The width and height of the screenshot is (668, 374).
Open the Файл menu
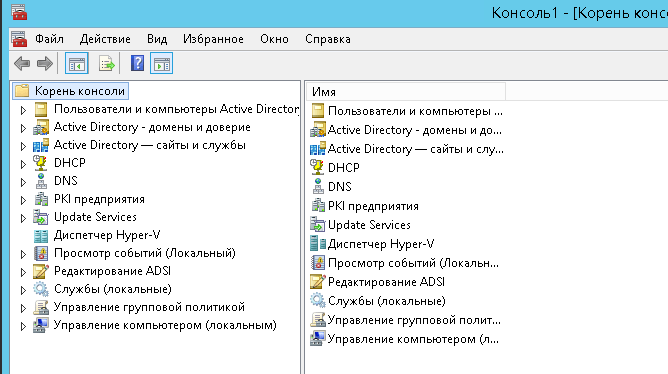(49, 39)
